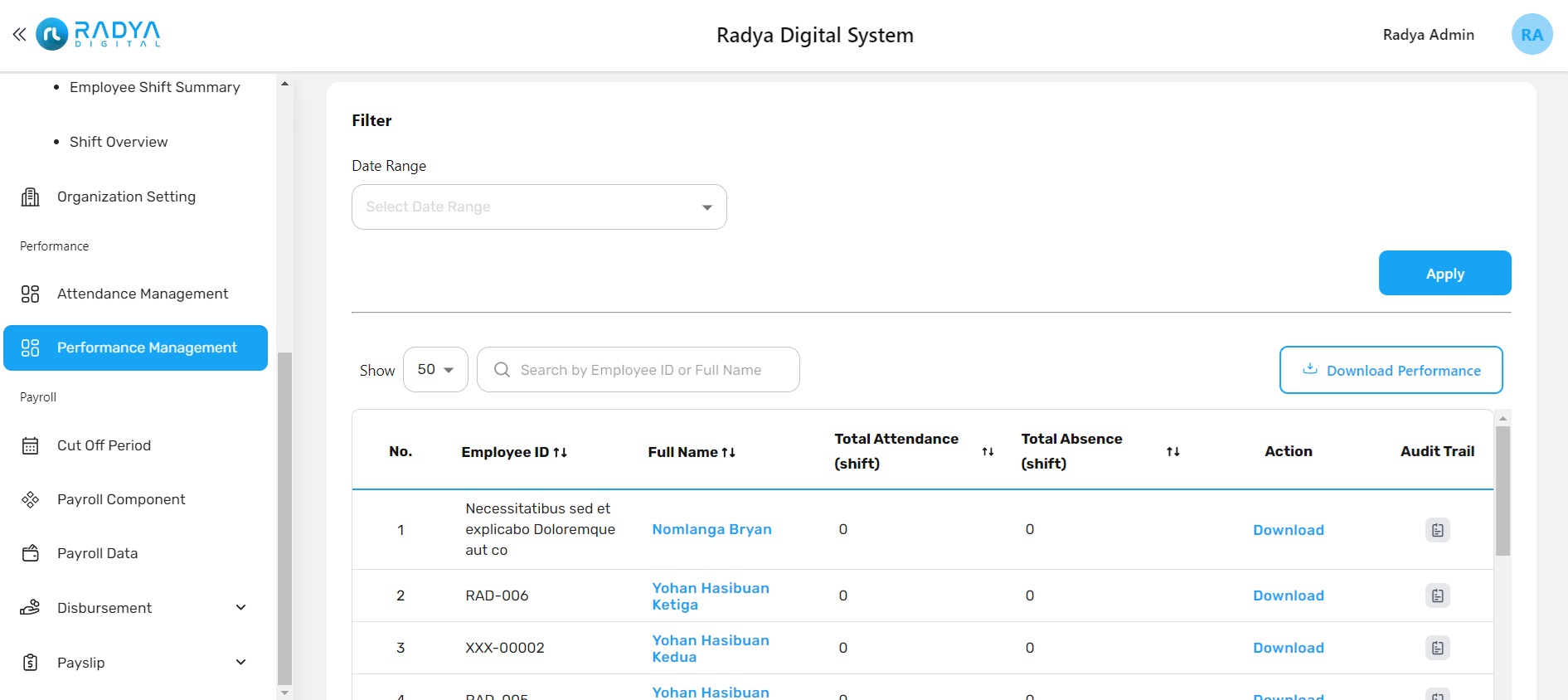This screenshot has width=1568, height=700.
Task: Open Nomlanga Bryan employee link
Action: coord(711,529)
